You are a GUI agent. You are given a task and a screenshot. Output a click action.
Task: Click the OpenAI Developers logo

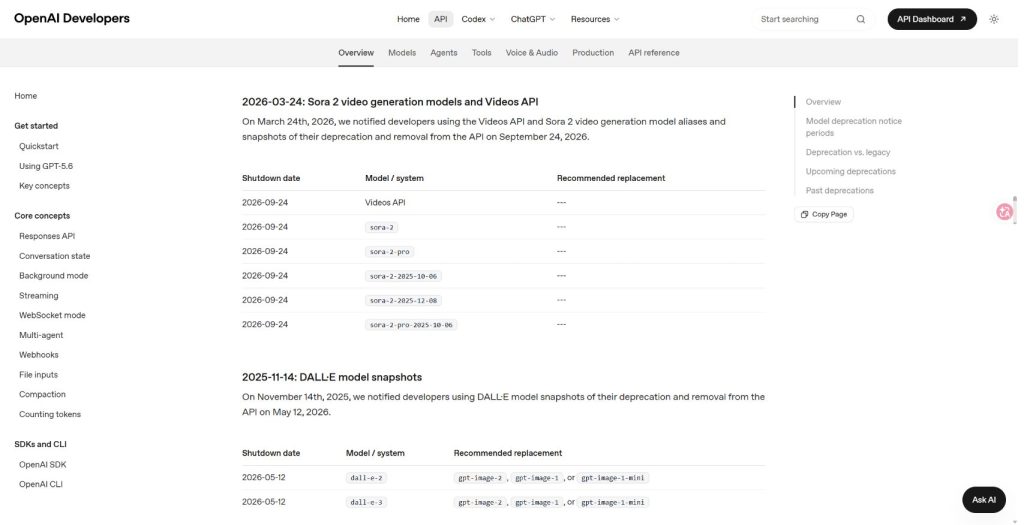point(72,18)
